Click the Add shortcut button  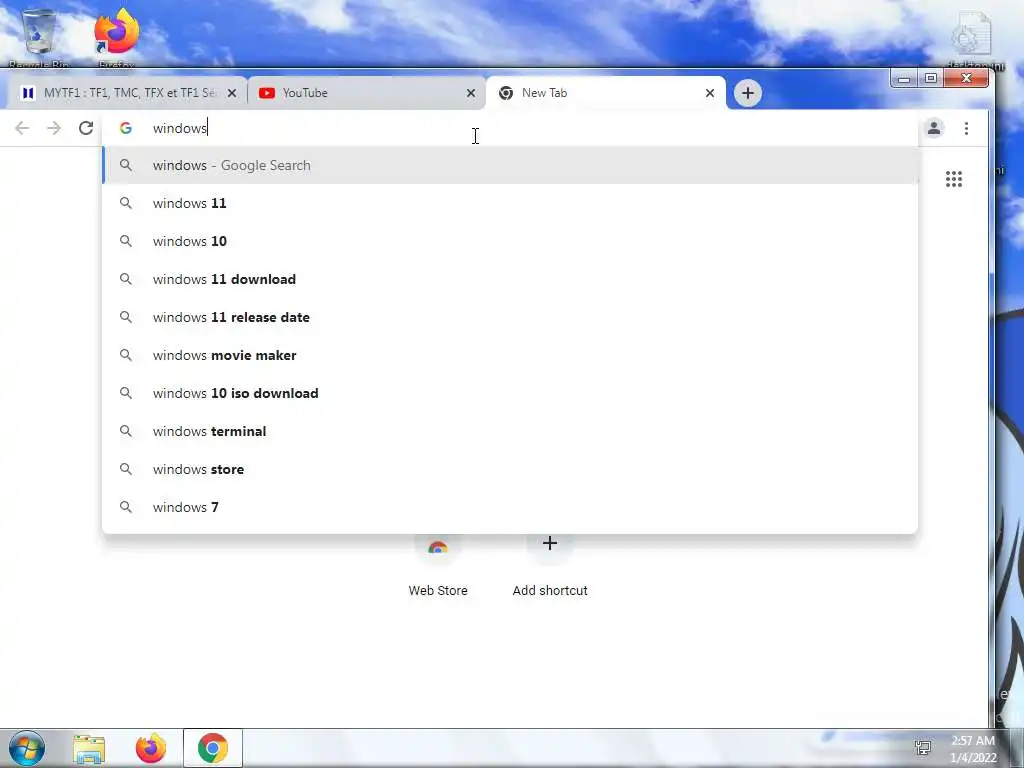(x=550, y=566)
